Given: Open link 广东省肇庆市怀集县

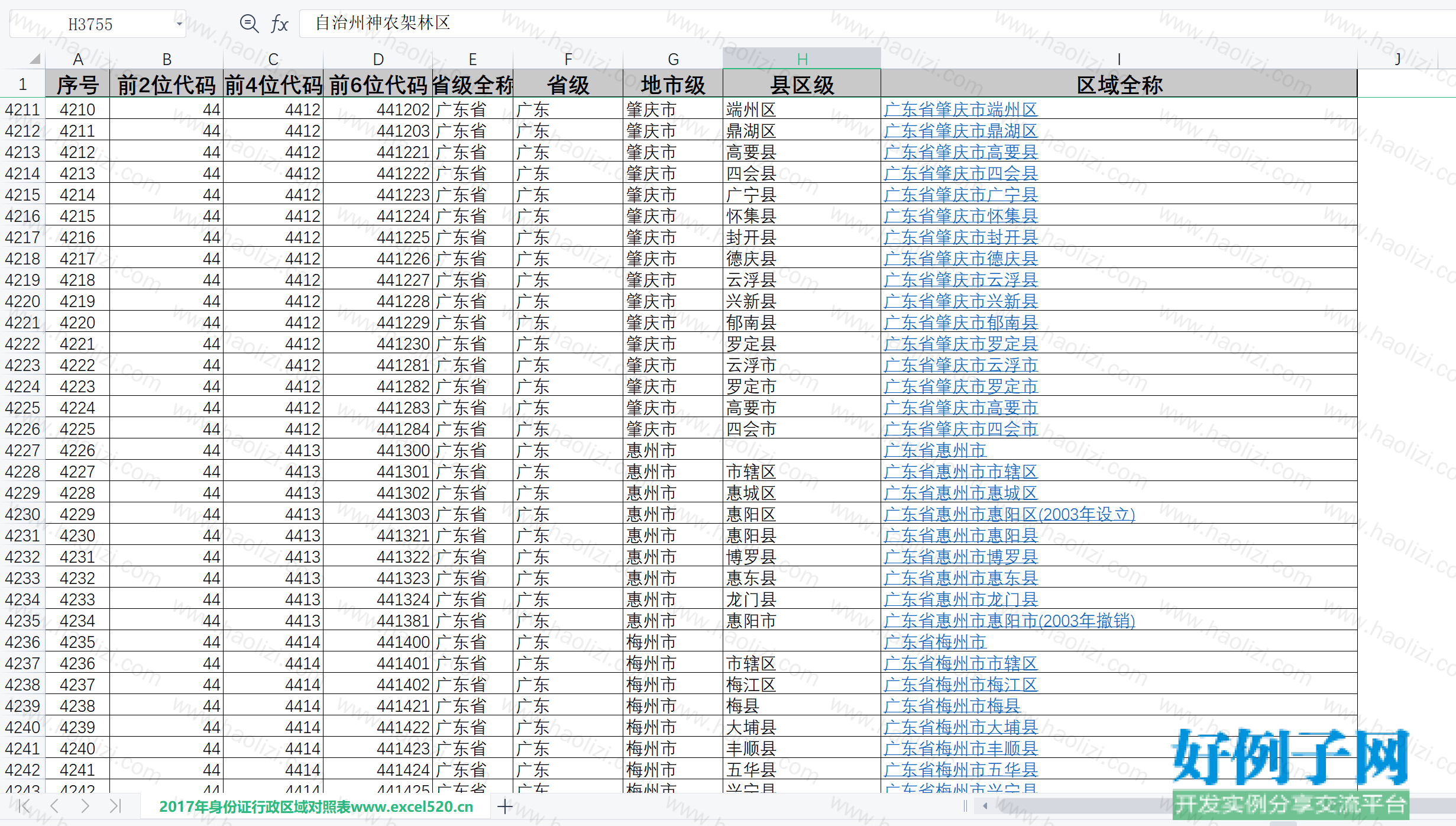Looking at the screenshot, I should [x=961, y=216].
